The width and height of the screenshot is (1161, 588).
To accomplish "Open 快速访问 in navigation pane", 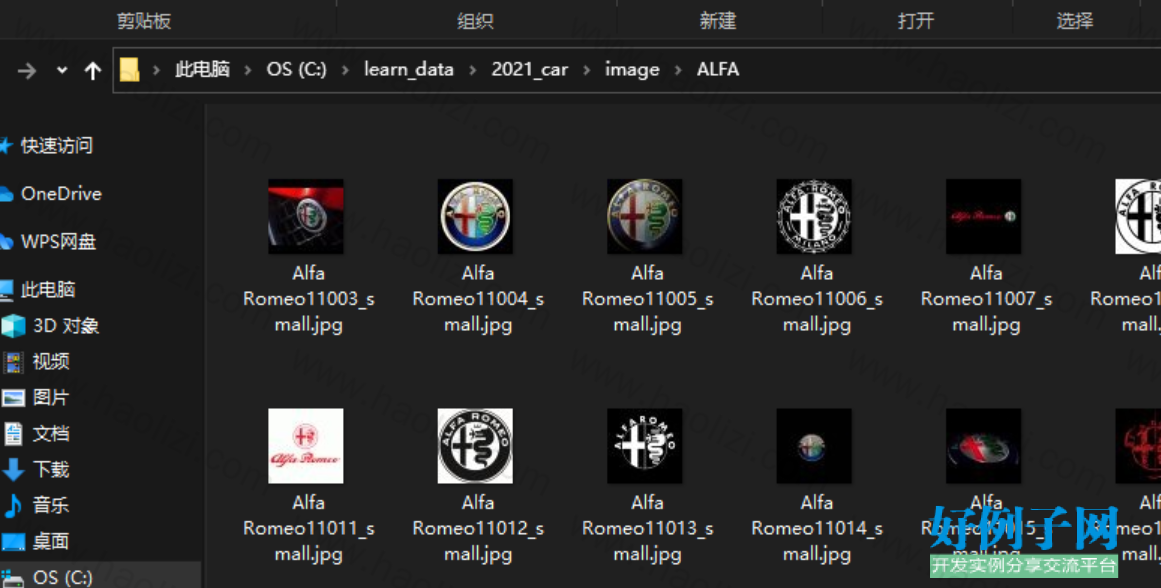I will [x=56, y=145].
